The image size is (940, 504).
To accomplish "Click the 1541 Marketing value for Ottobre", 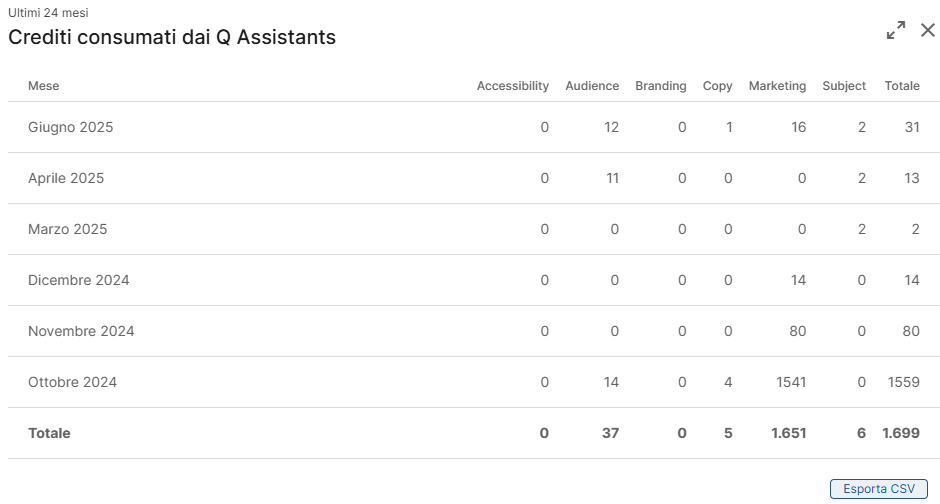I will pyautogui.click(x=791, y=382).
